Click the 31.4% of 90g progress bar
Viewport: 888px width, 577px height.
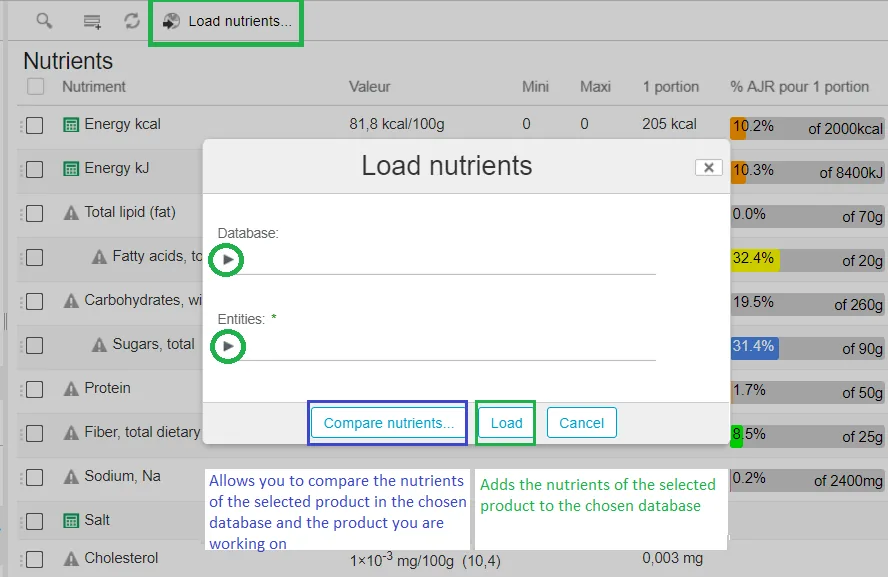click(807, 348)
